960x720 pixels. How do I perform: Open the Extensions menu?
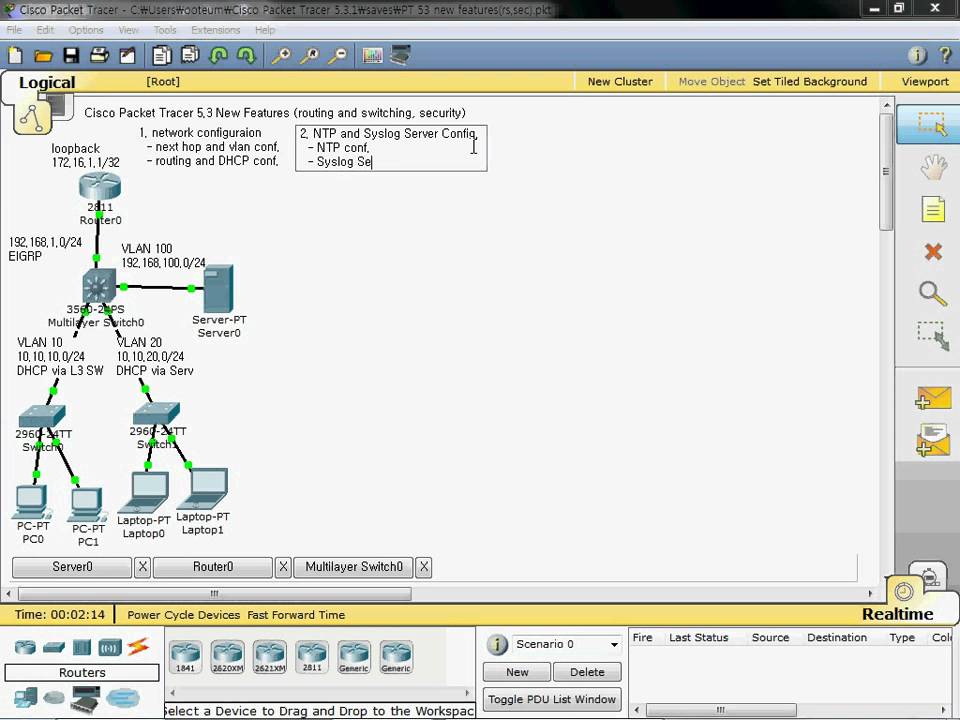coord(216,29)
